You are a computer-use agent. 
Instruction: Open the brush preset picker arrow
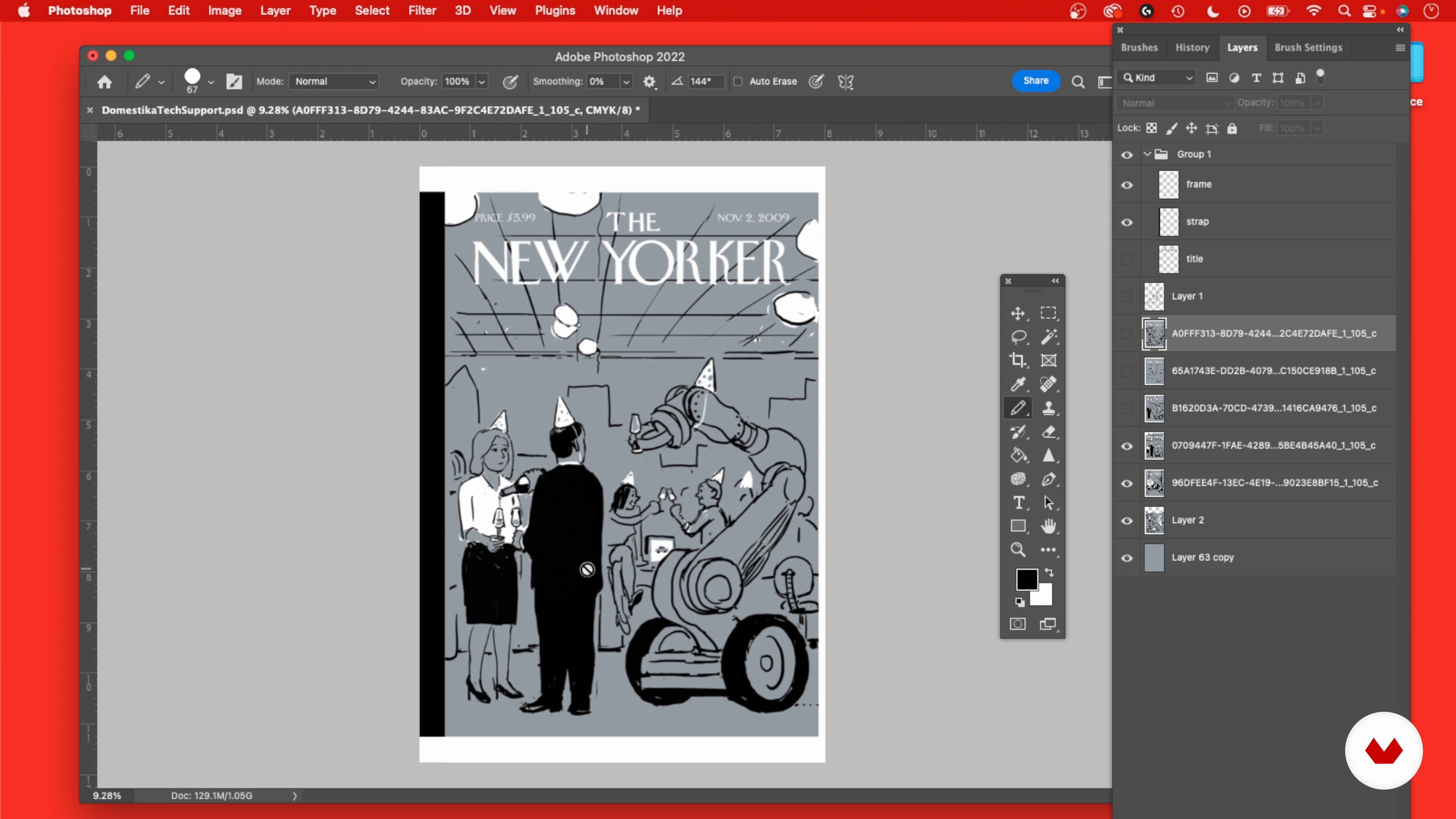click(x=211, y=83)
